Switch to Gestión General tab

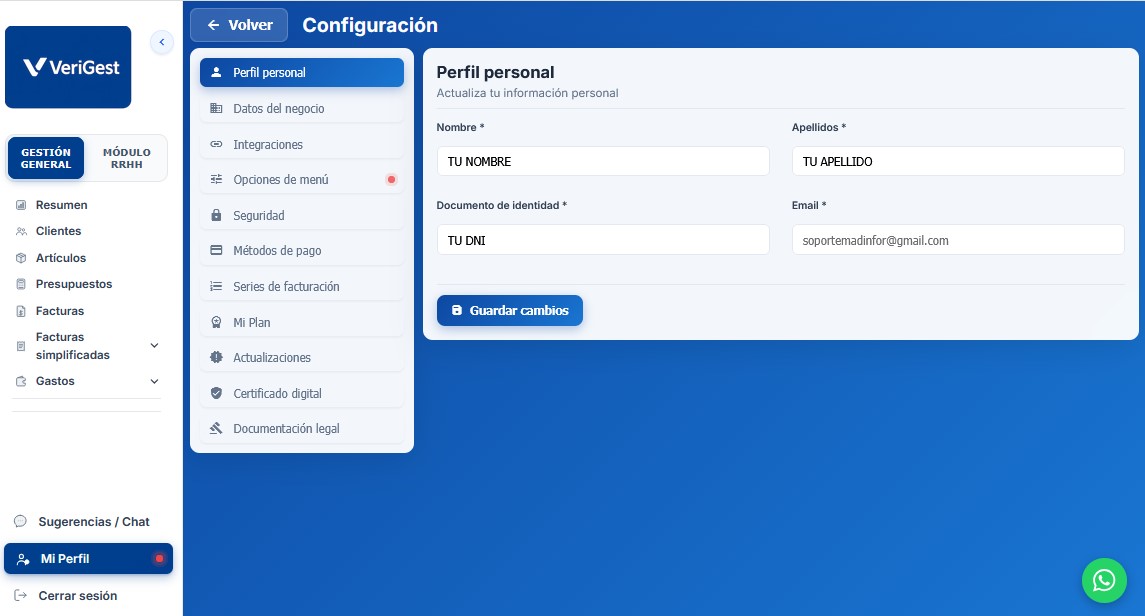tap(46, 158)
